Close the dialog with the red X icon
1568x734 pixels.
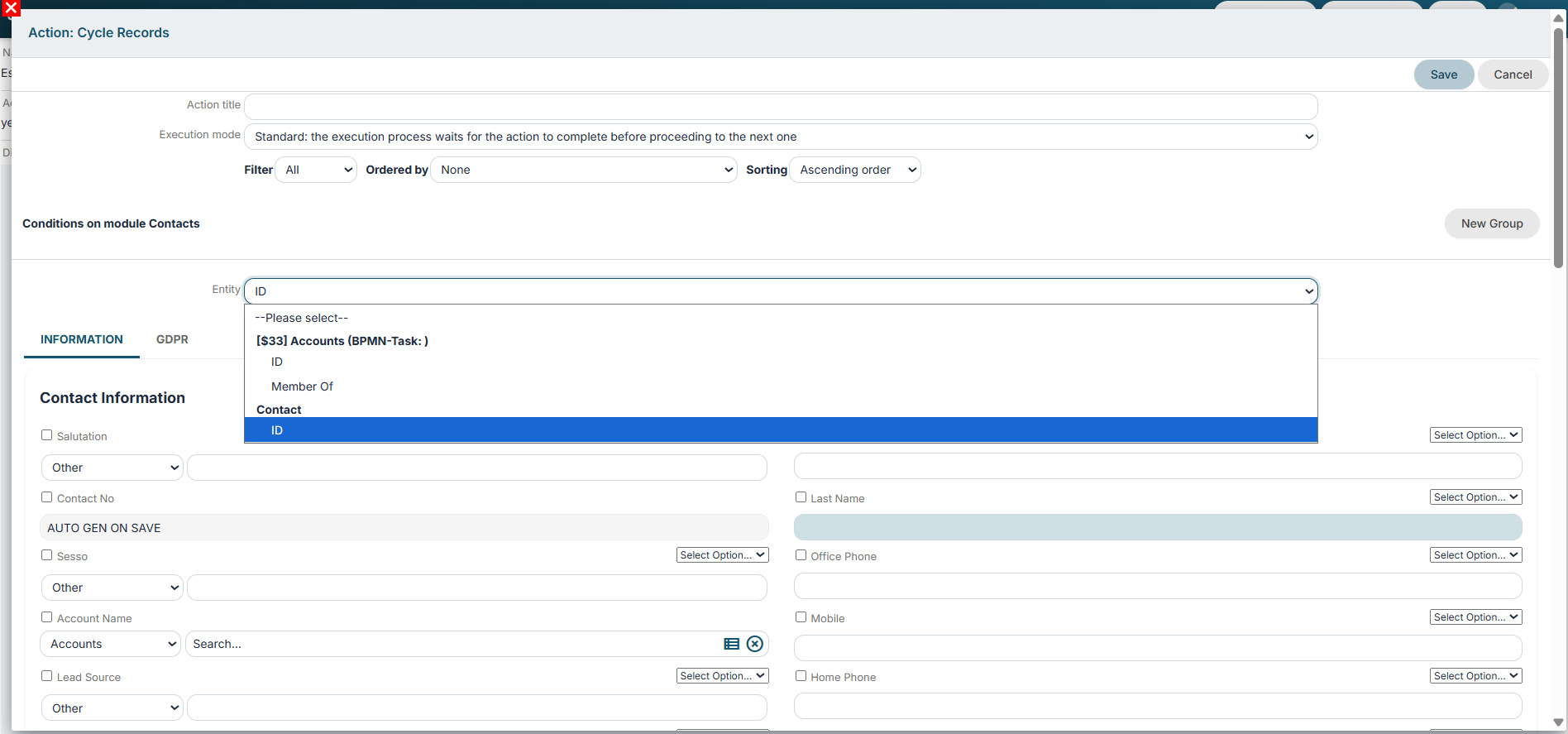pyautogui.click(x=11, y=8)
